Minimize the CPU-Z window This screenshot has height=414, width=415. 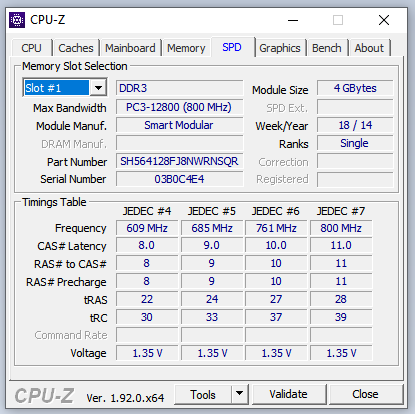[293, 20]
